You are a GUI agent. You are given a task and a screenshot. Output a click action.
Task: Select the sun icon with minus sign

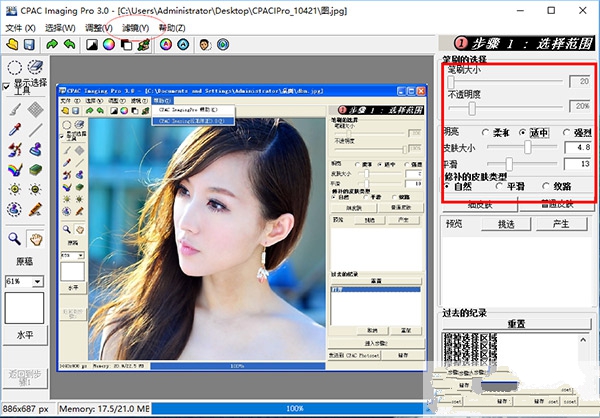pos(35,189)
